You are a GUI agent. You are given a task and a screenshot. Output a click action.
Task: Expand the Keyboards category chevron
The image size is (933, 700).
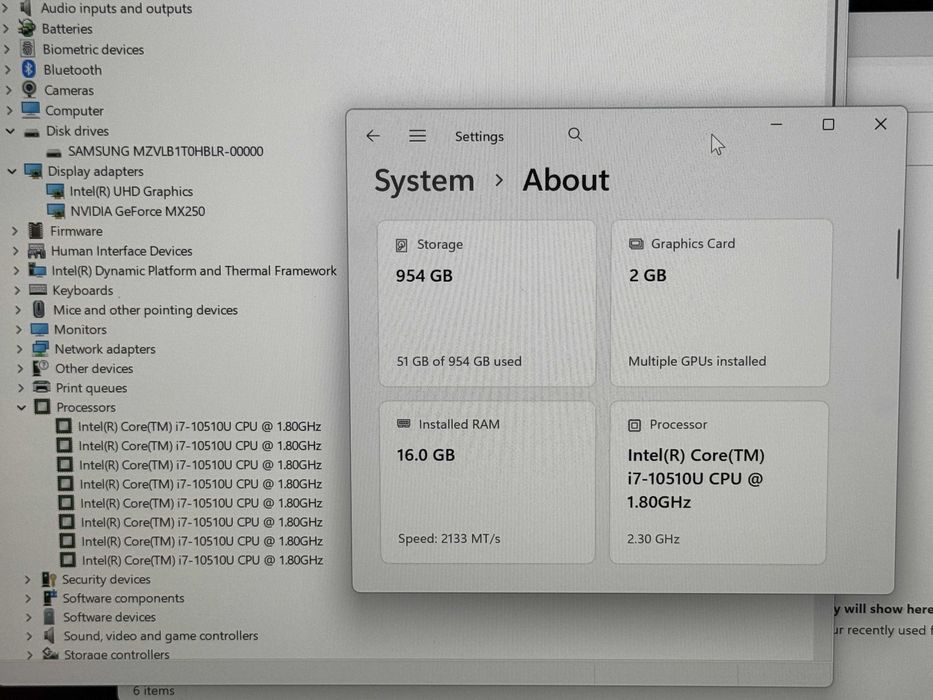click(17, 290)
